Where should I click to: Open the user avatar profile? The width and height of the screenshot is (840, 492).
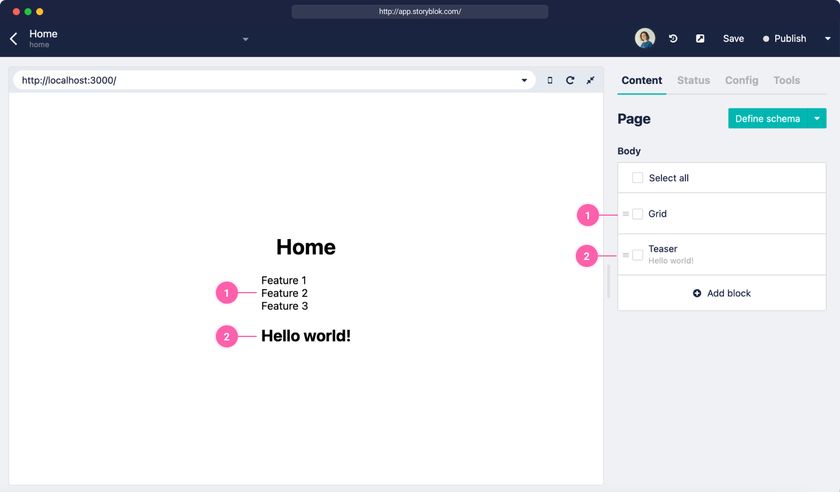click(644, 38)
